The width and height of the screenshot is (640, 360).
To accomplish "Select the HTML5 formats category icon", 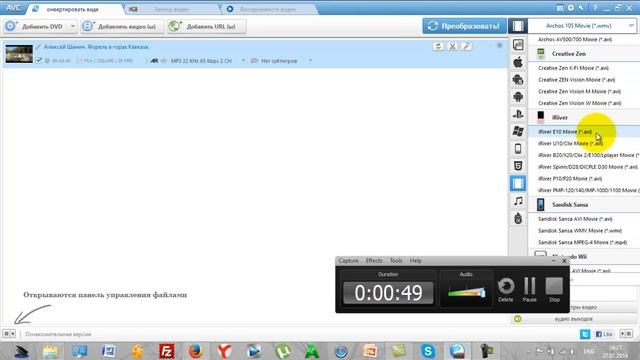I will click(x=518, y=166).
